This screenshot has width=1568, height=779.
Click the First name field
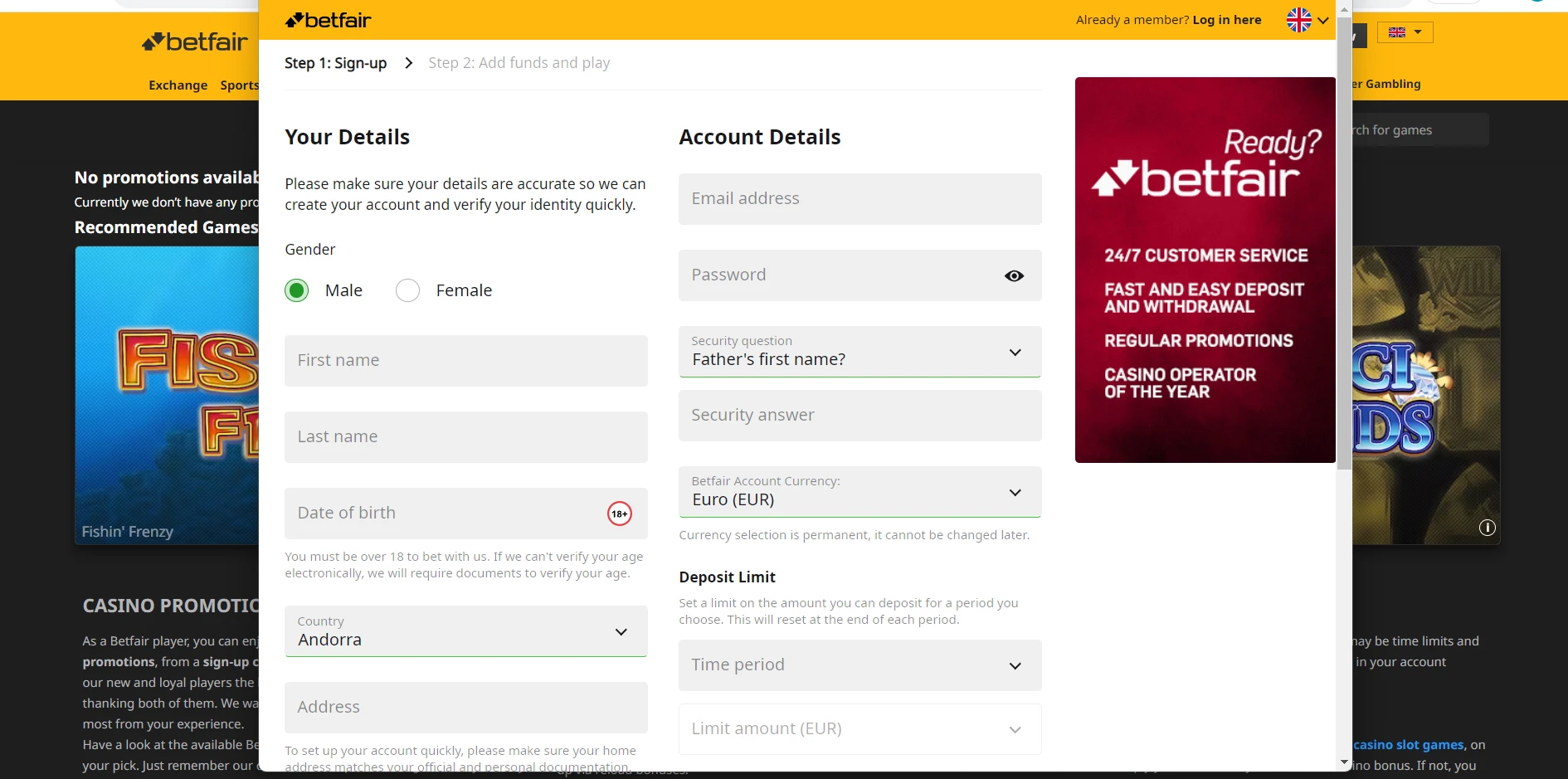click(x=465, y=361)
